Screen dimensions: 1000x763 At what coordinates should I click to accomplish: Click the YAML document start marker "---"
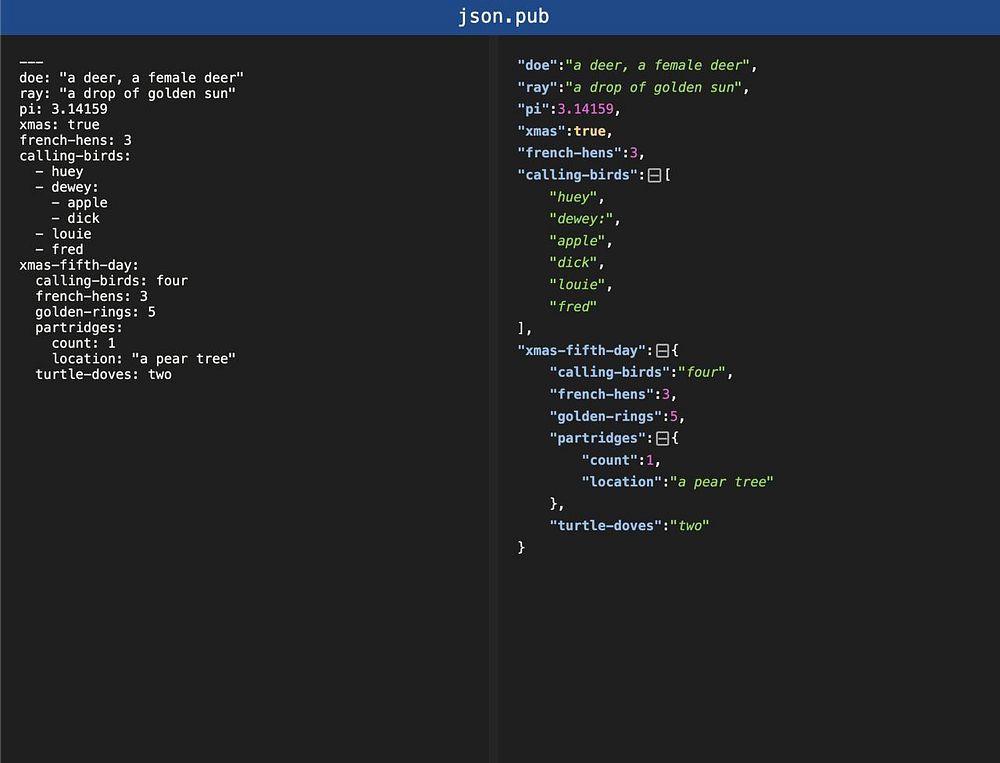[x=31, y=63]
